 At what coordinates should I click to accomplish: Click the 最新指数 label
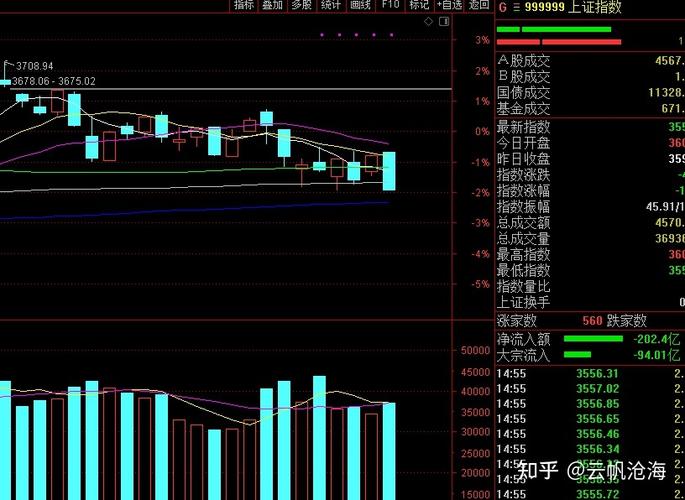point(523,127)
